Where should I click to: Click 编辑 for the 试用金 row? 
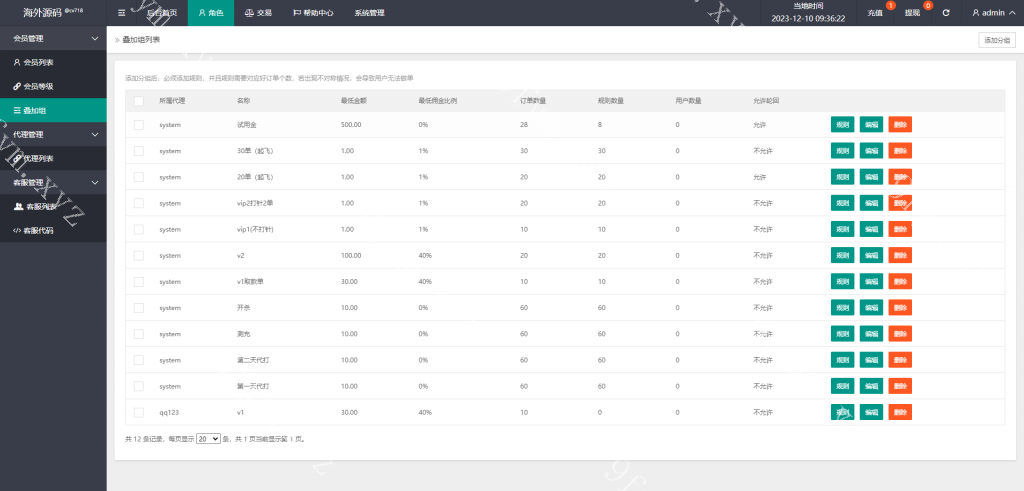[871, 125]
